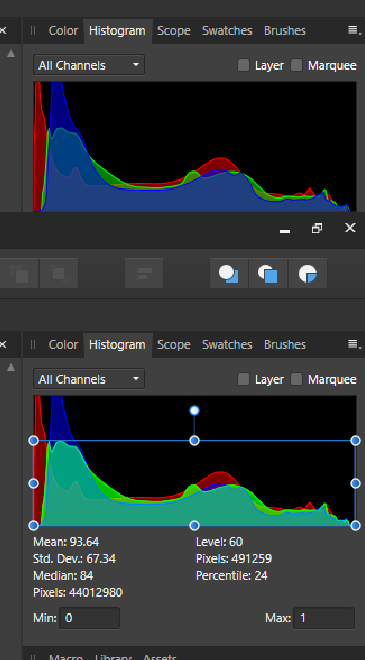The image size is (365, 660).
Task: Restore down the application window
Action: [x=317, y=228]
